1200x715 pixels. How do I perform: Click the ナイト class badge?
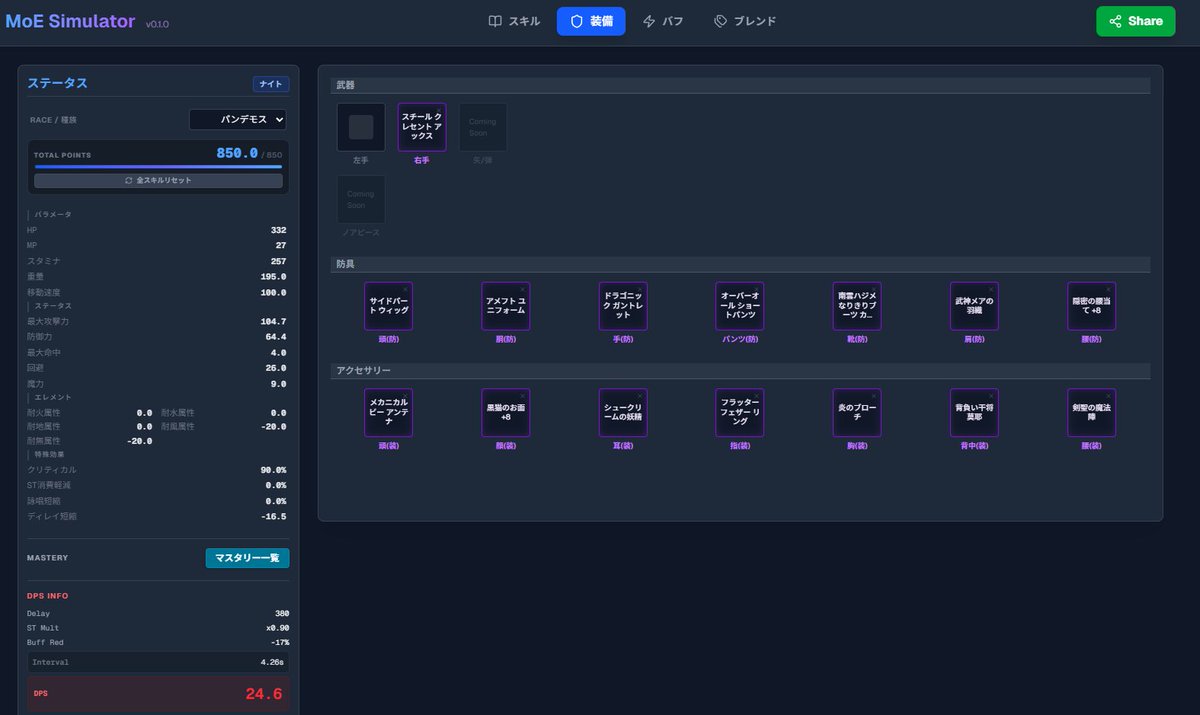(x=271, y=84)
